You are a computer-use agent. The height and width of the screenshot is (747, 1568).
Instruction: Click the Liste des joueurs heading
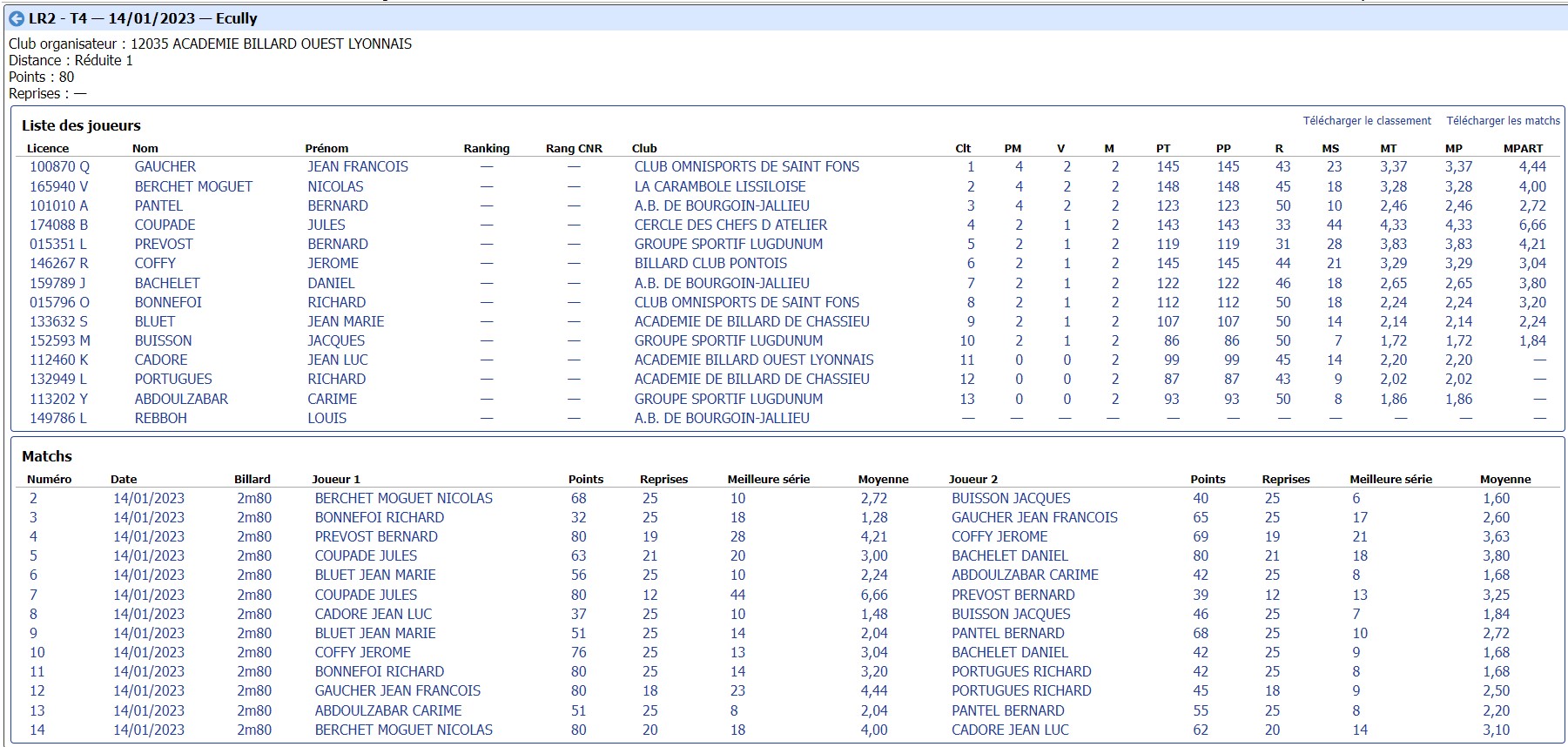(81, 125)
